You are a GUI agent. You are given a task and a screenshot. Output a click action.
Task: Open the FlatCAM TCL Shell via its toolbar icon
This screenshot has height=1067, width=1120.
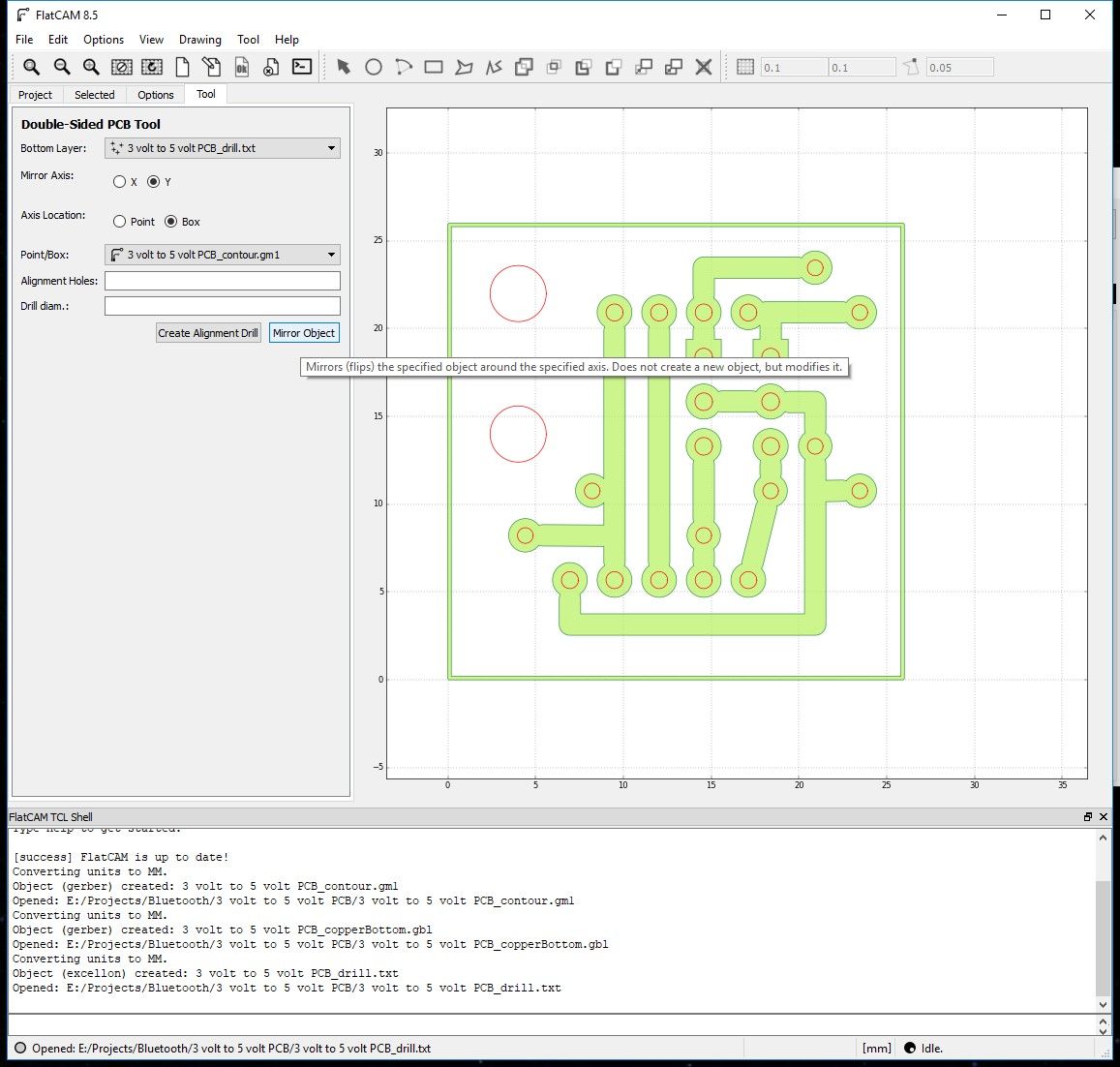[x=301, y=67]
